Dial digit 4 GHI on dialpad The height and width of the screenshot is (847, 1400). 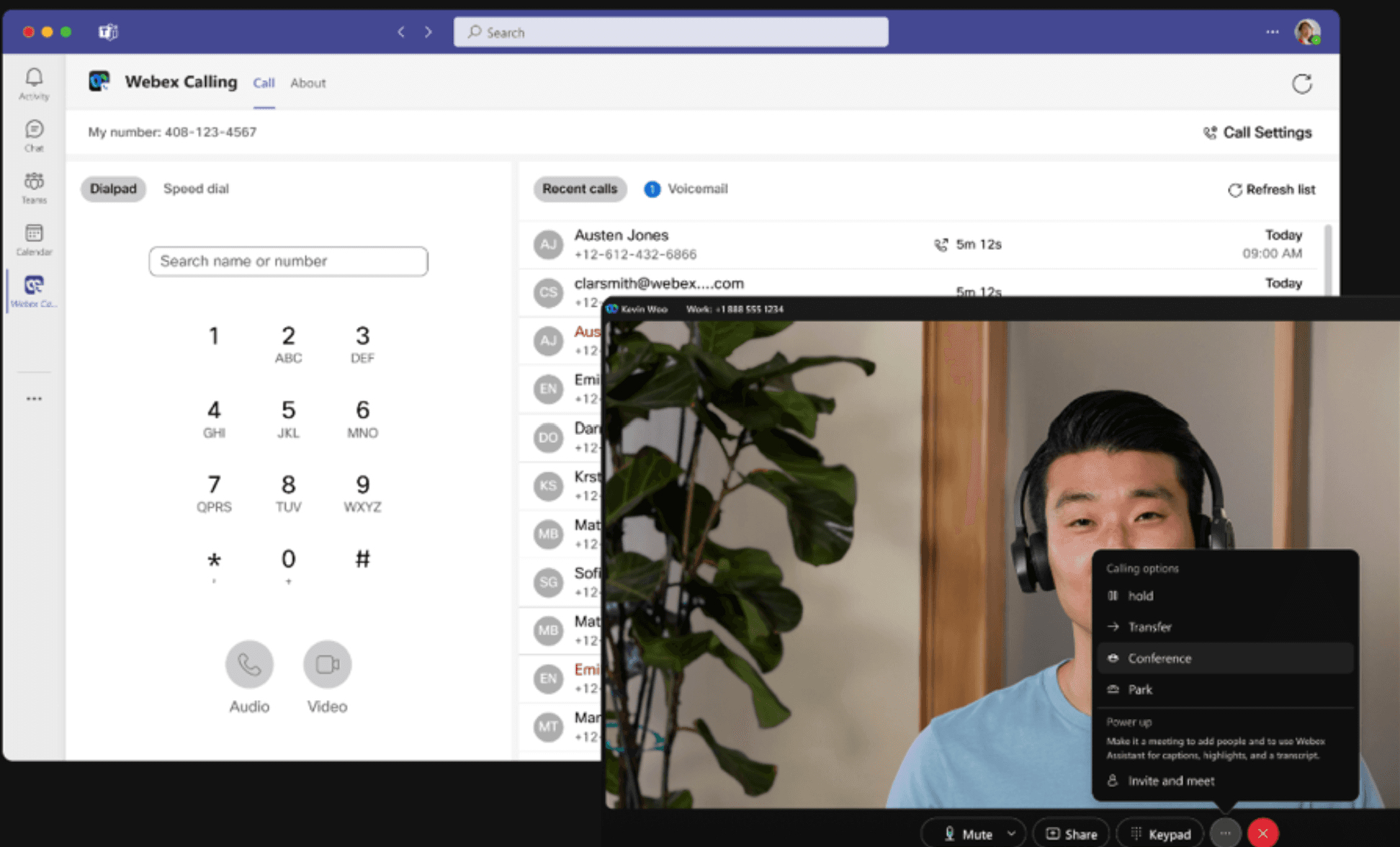tap(214, 418)
